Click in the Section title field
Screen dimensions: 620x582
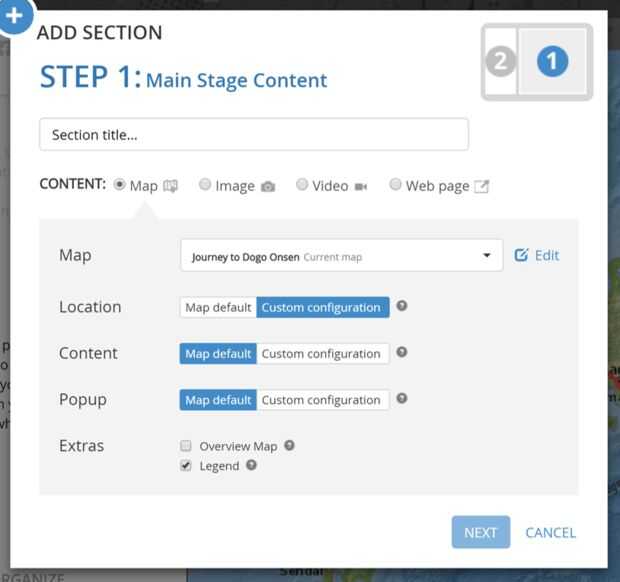click(x=253, y=135)
